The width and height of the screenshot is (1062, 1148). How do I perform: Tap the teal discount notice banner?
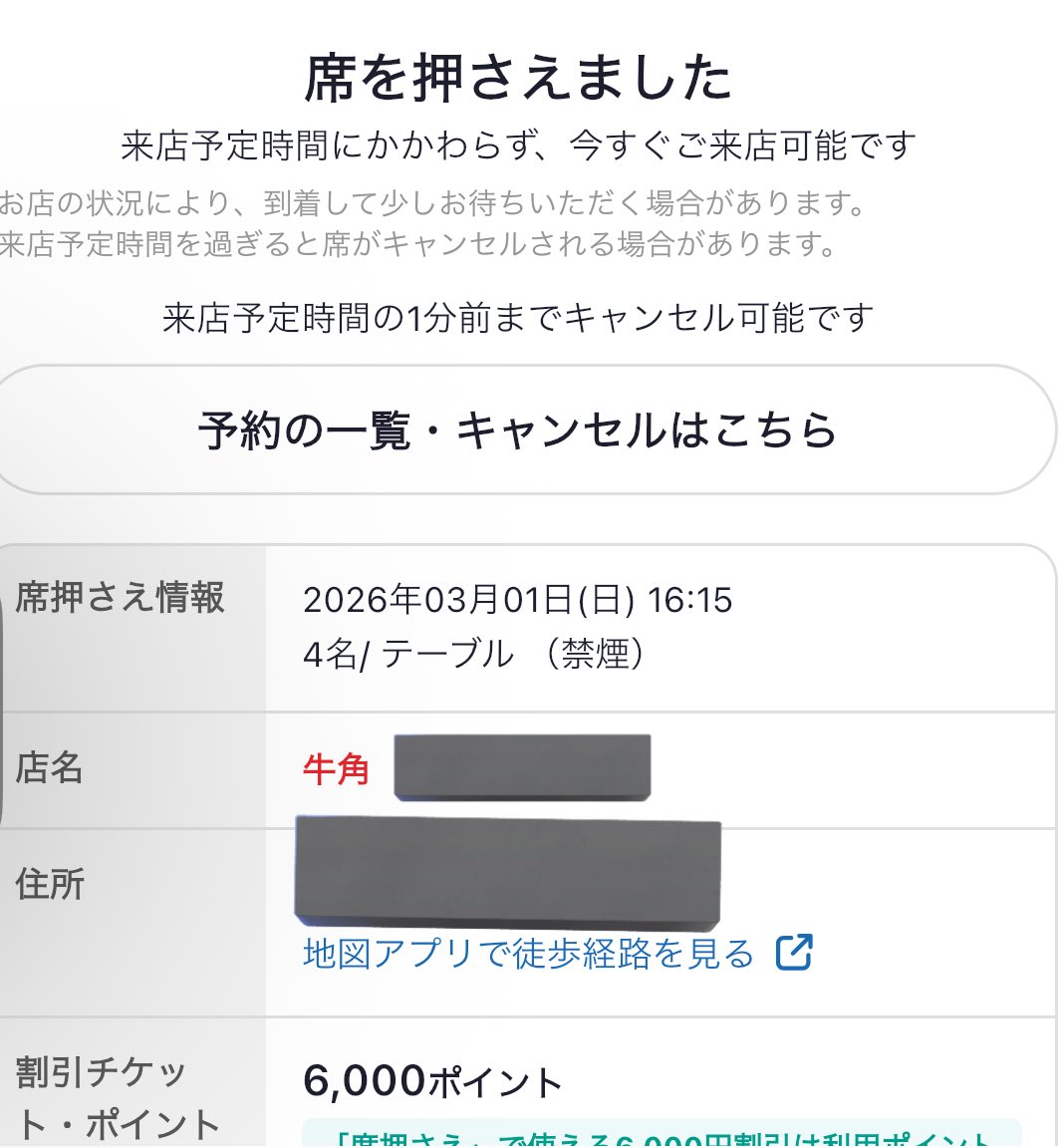[x=662, y=1136]
